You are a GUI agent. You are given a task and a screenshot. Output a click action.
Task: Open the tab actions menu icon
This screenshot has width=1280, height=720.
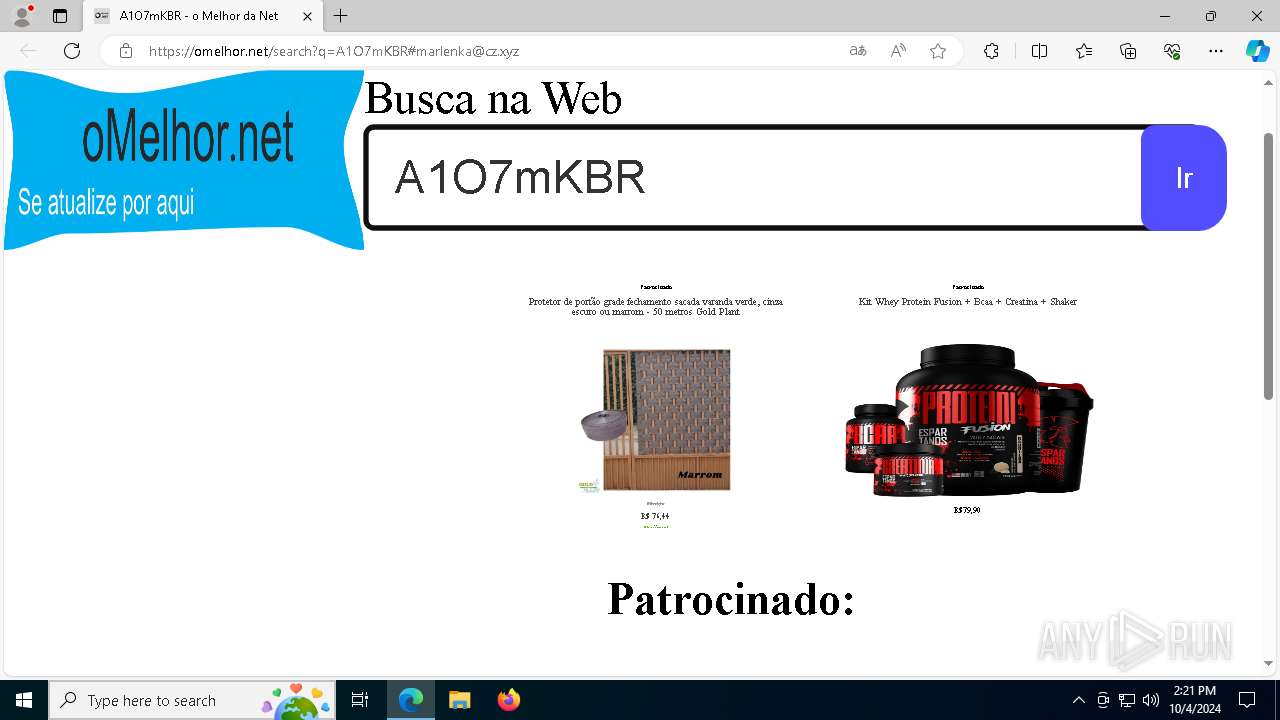tap(60, 16)
